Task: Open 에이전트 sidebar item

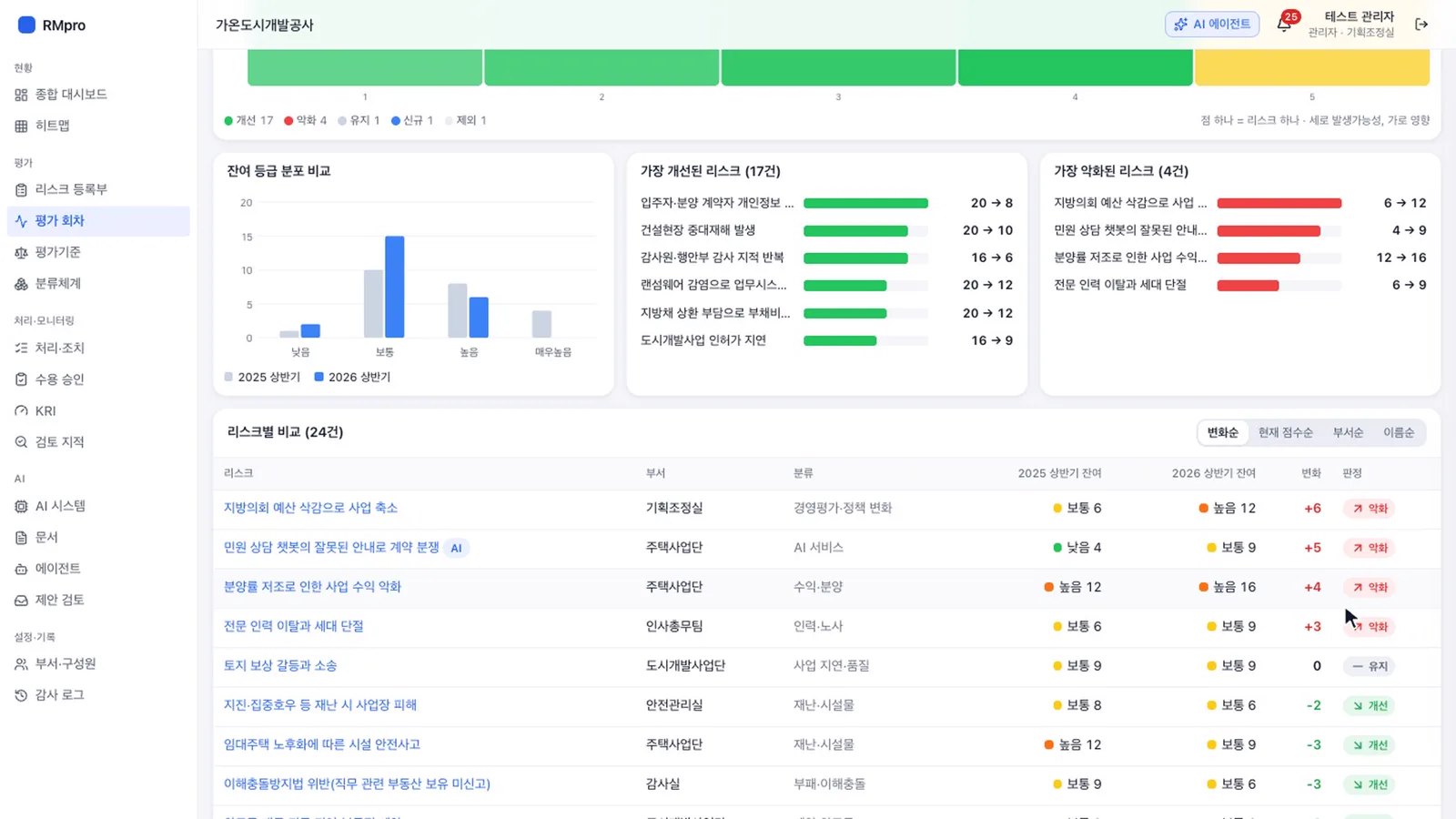Action: [98, 569]
